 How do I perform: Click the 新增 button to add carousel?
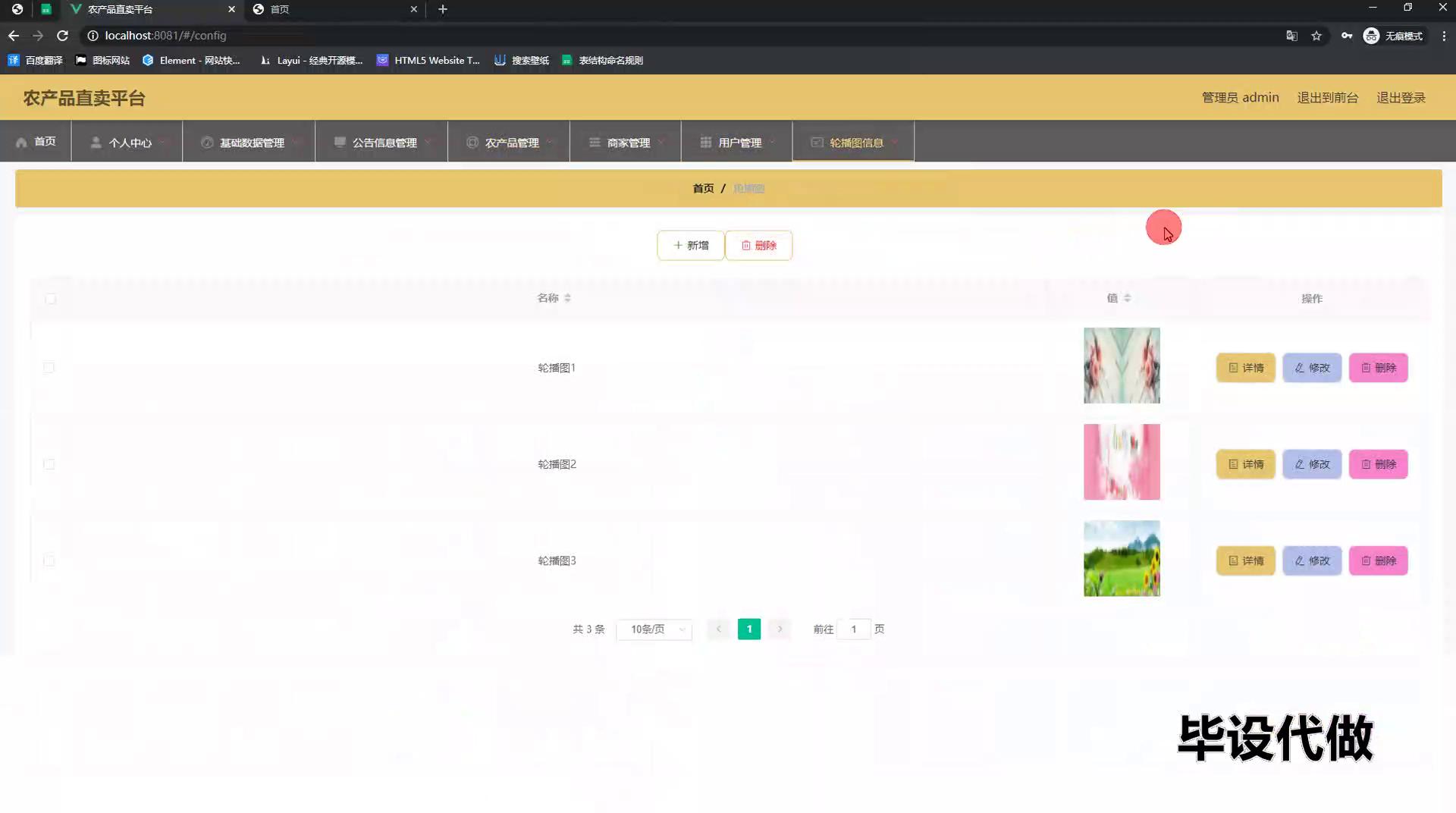(690, 246)
